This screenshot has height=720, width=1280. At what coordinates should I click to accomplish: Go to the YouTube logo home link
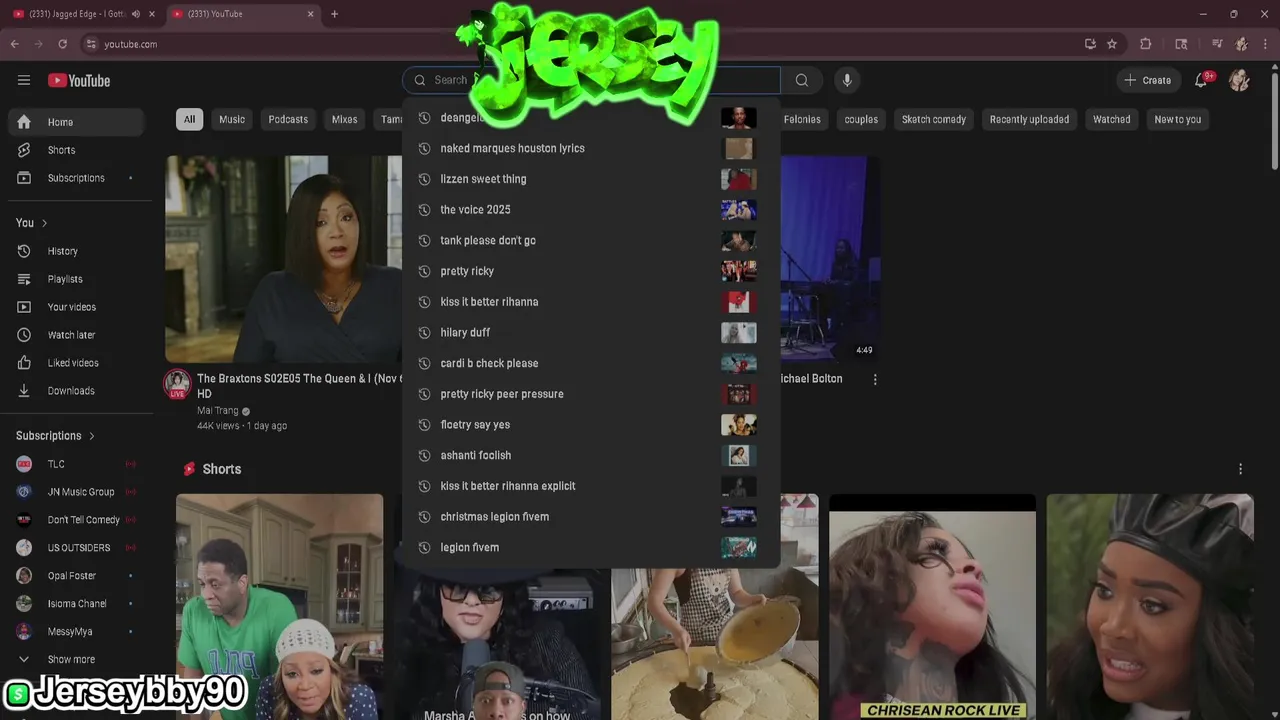[x=79, y=80]
